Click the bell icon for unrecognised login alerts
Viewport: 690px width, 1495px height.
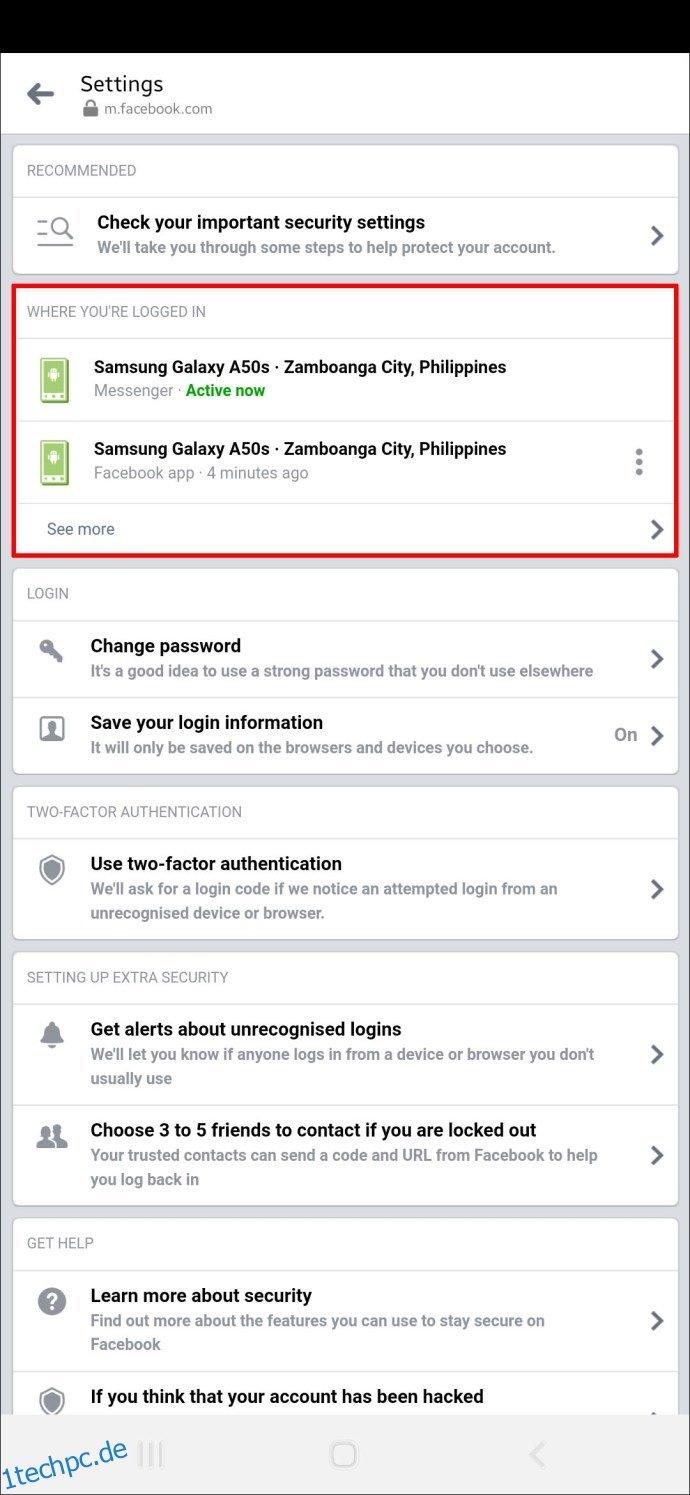tap(52, 1036)
